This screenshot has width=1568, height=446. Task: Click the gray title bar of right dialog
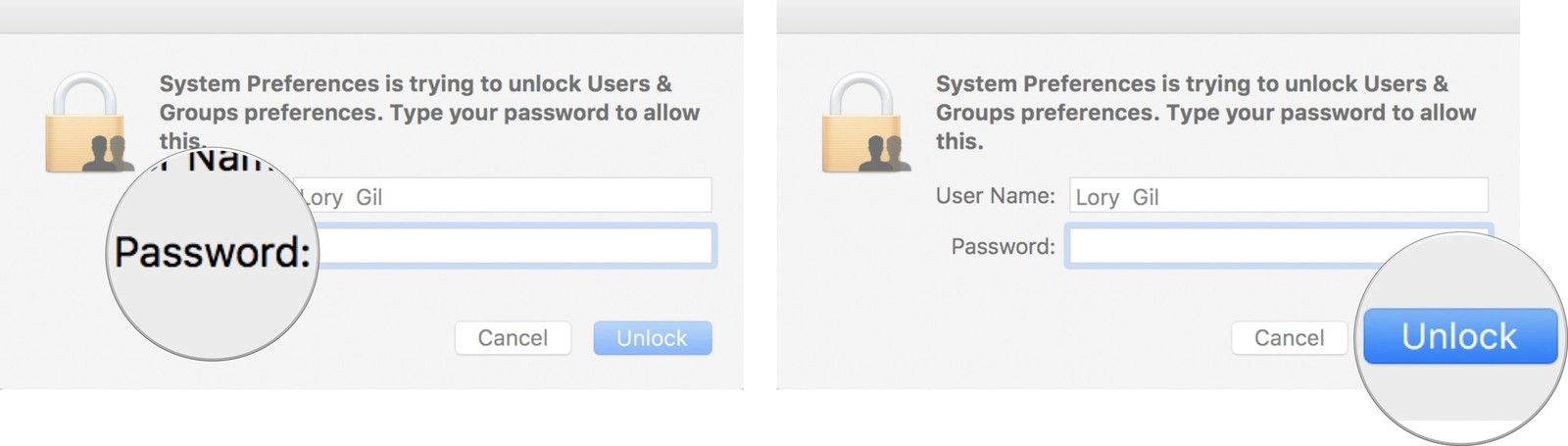[x=1148, y=17]
